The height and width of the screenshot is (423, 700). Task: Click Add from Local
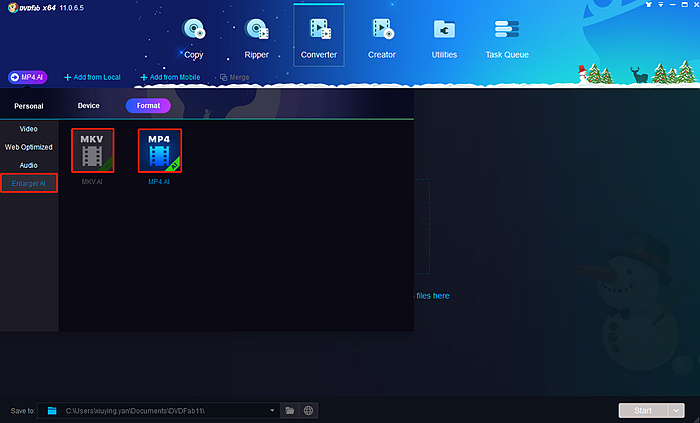(x=92, y=77)
